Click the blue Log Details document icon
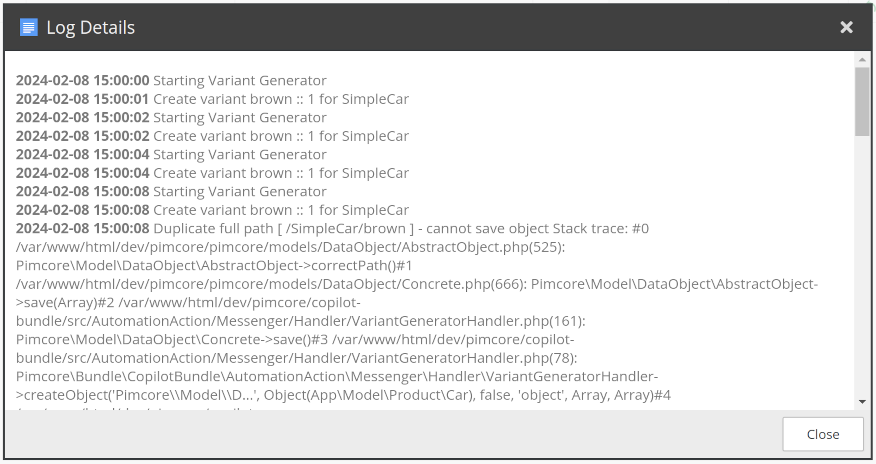This screenshot has height=464, width=876. (x=28, y=27)
